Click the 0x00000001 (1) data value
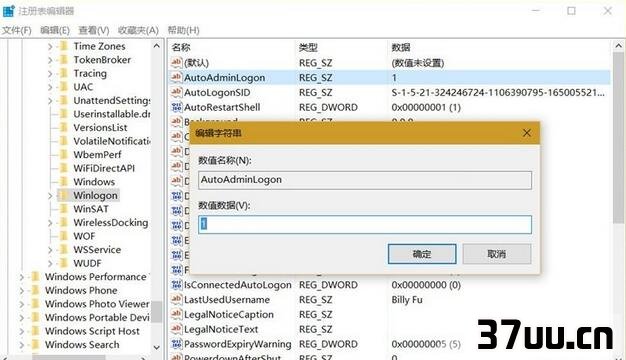The height and width of the screenshot is (360, 626). pyautogui.click(x=426, y=107)
